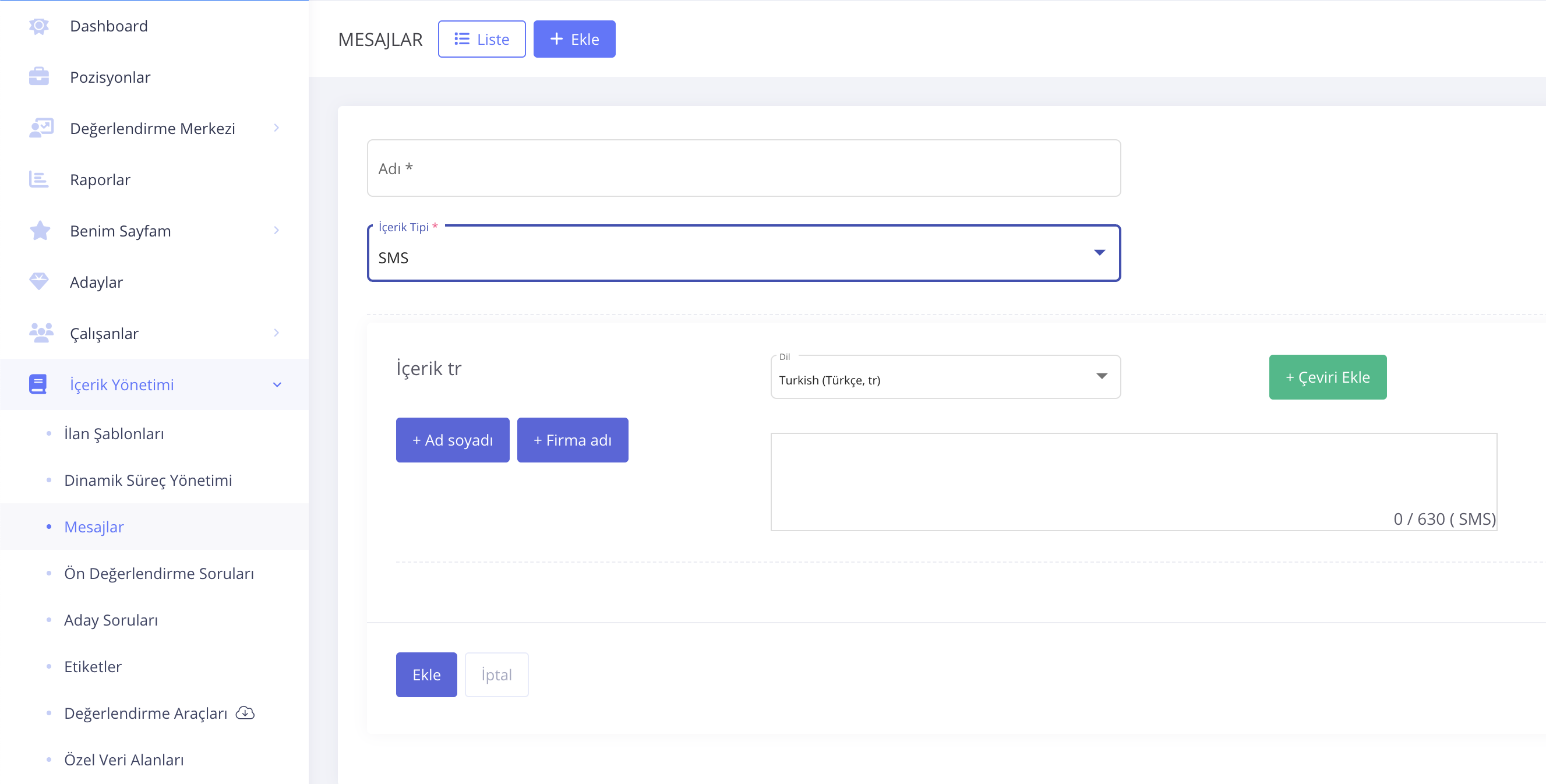Open the İçerik Tipi SMS dropdown

tap(743, 253)
